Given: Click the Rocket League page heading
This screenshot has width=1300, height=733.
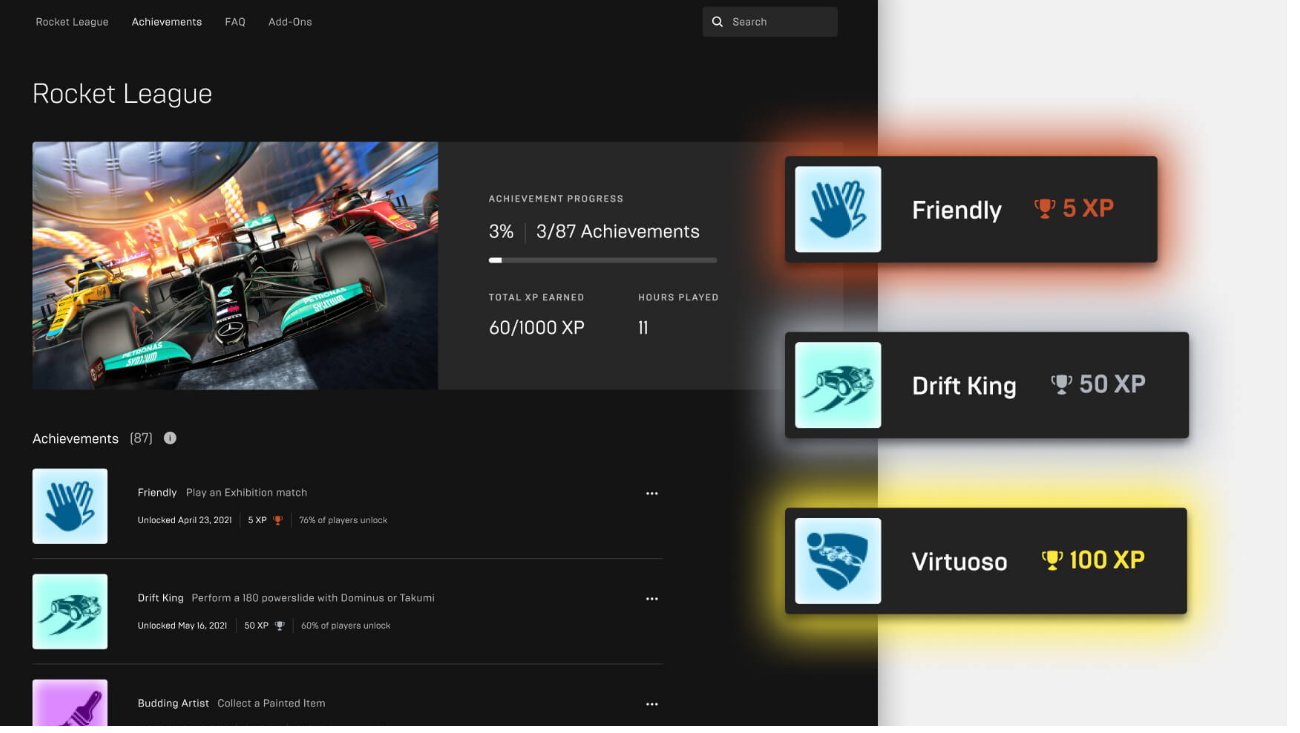Looking at the screenshot, I should pos(122,94).
